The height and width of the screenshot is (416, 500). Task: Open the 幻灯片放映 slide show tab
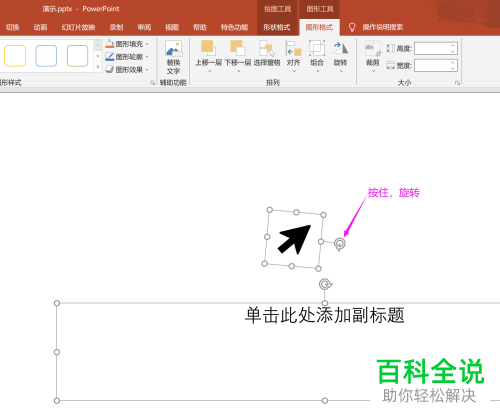(78, 27)
